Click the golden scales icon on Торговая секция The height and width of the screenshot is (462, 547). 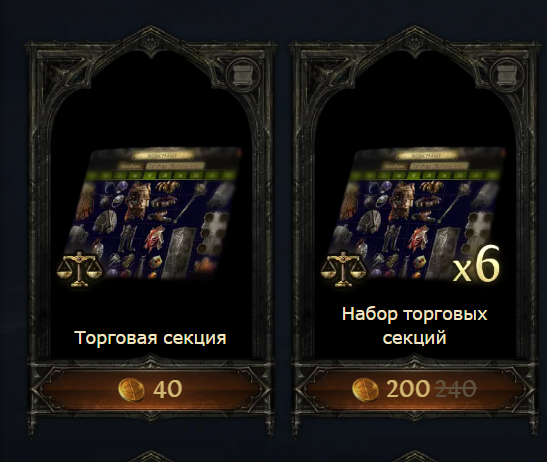[x=80, y=269]
